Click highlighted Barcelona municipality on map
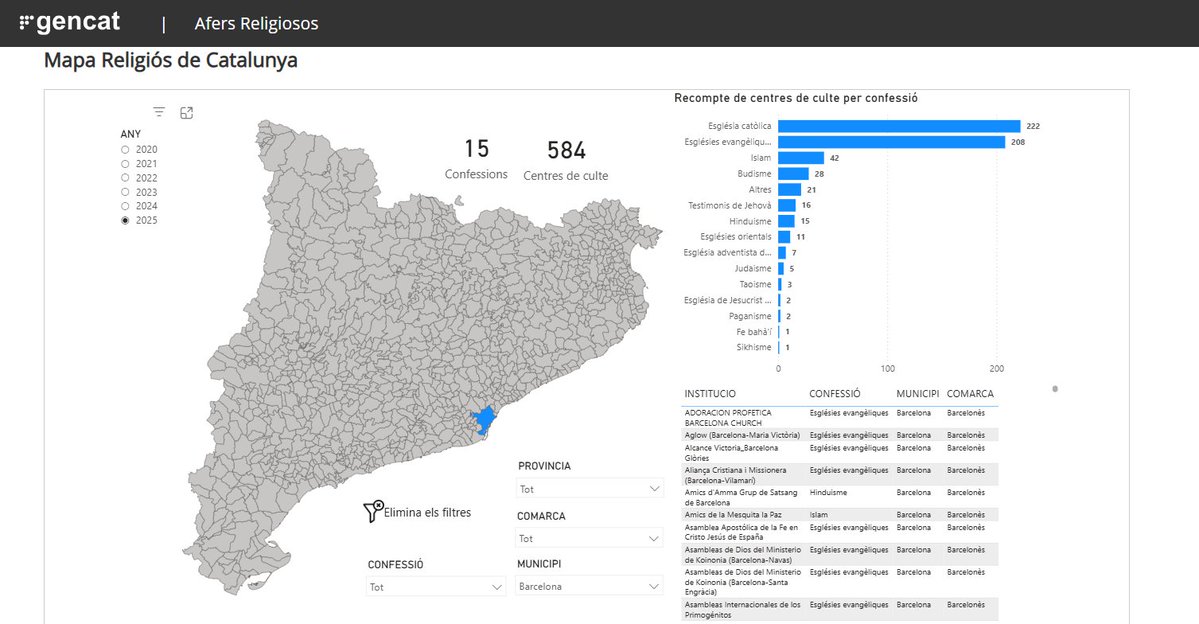Screen dimensions: 1199x624 [483, 419]
